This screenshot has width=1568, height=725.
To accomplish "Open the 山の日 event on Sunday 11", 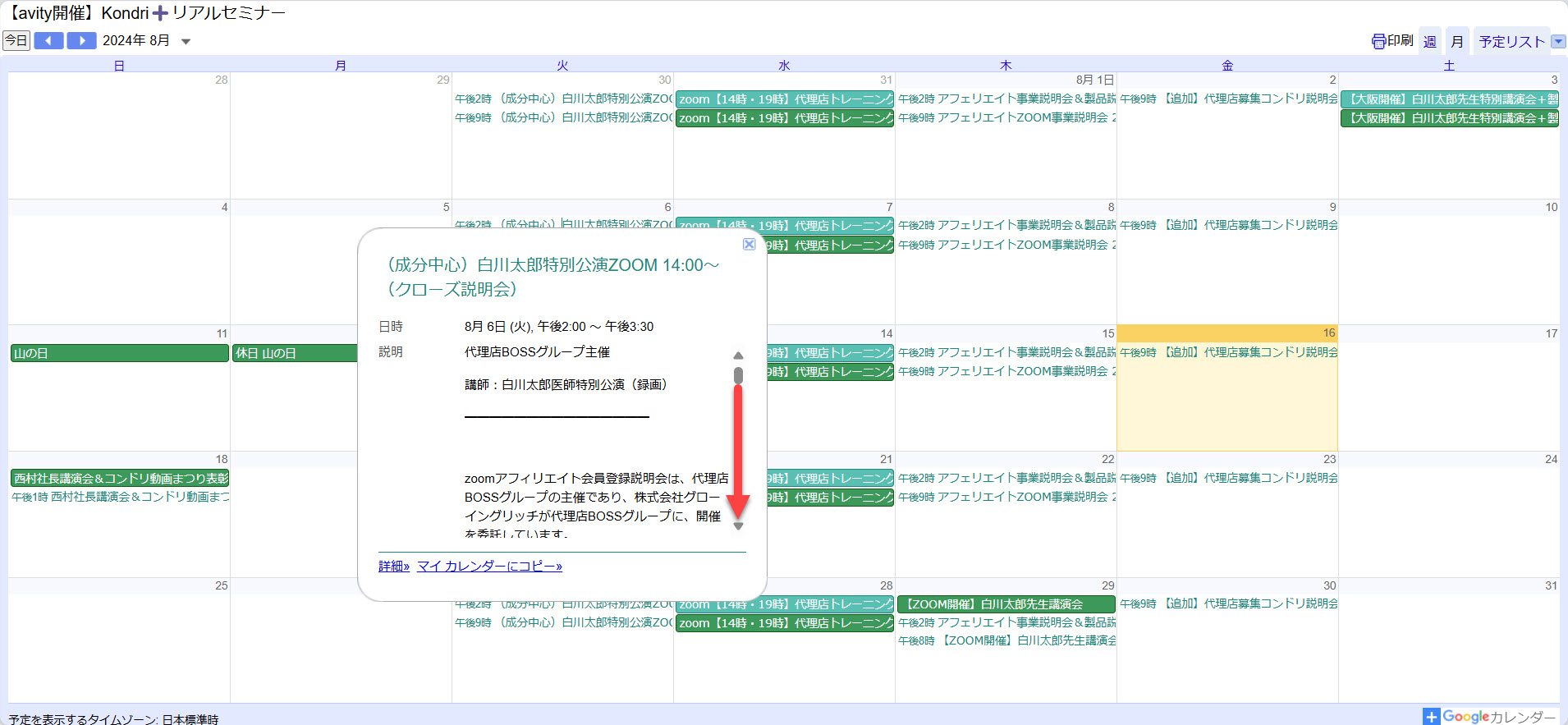I will point(119,353).
